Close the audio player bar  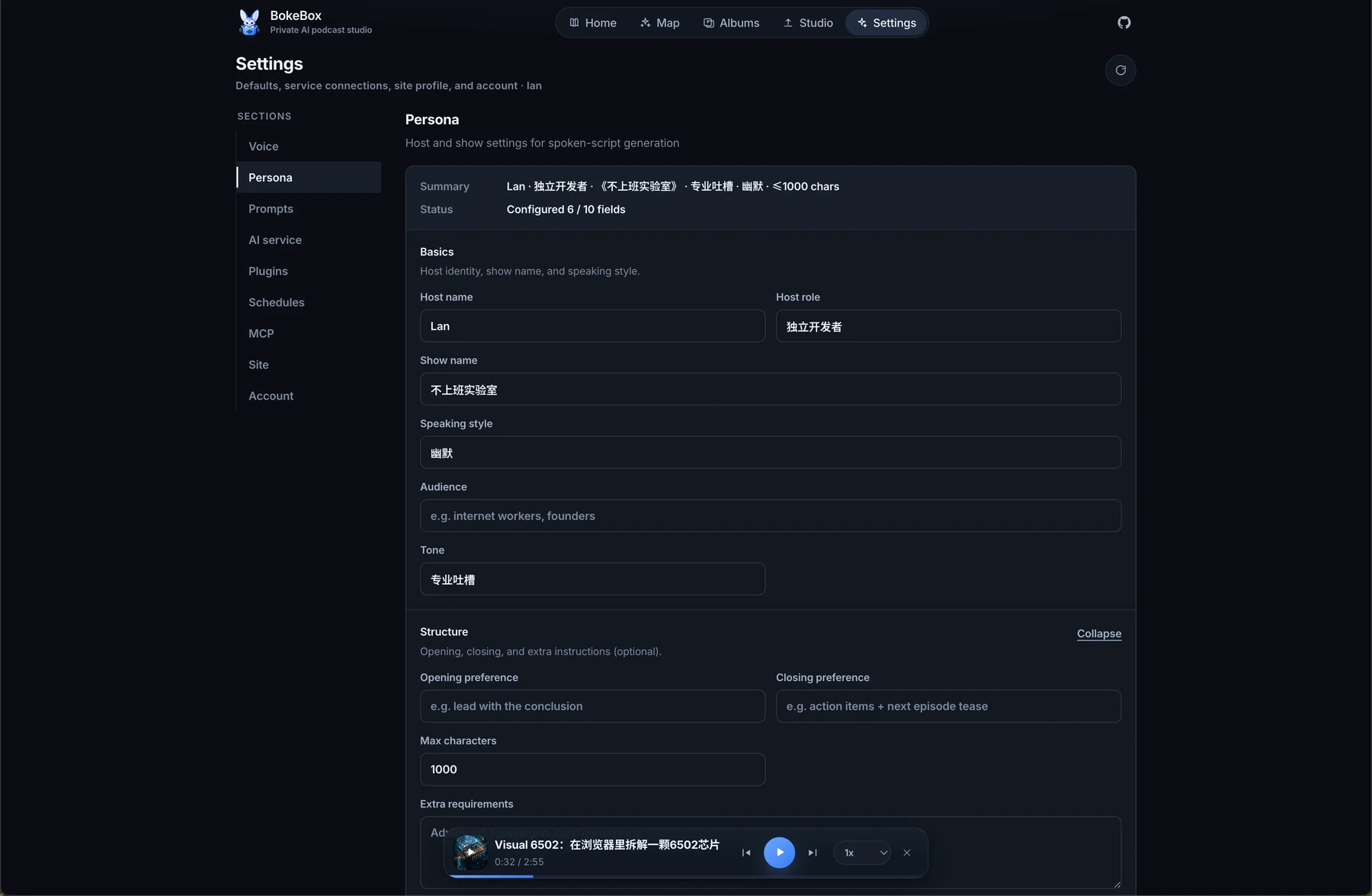tap(907, 853)
